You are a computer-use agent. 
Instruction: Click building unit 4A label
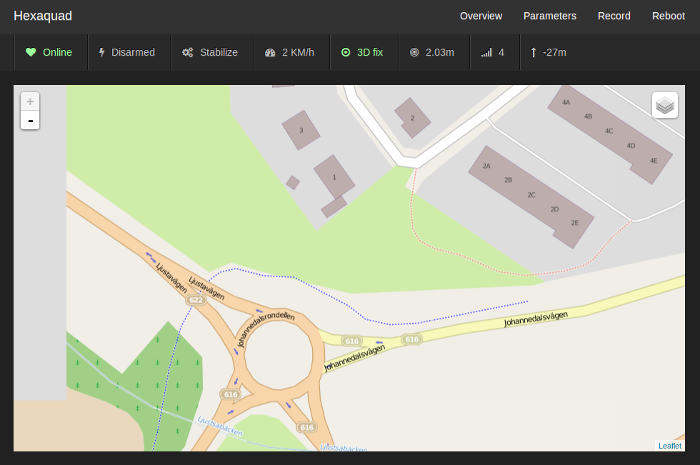[x=566, y=102]
